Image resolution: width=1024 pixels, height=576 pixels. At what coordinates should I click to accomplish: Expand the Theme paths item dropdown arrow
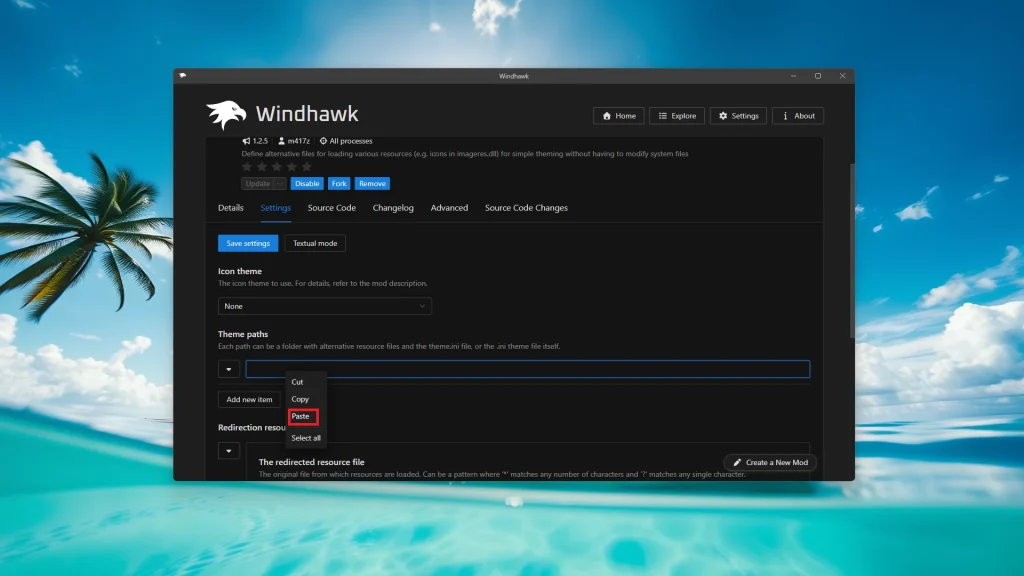[229, 368]
